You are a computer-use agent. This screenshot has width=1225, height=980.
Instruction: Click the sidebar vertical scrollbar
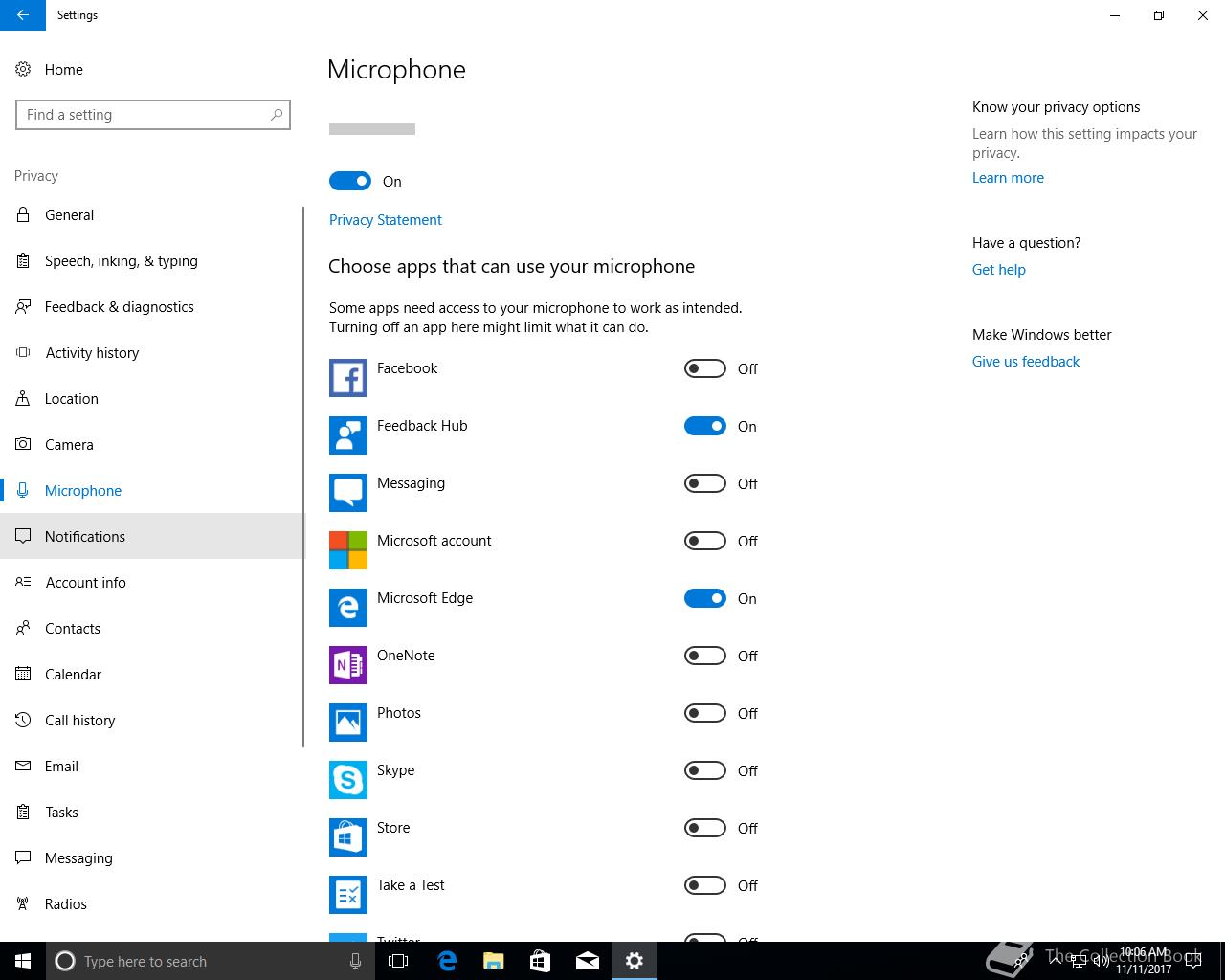point(303,477)
